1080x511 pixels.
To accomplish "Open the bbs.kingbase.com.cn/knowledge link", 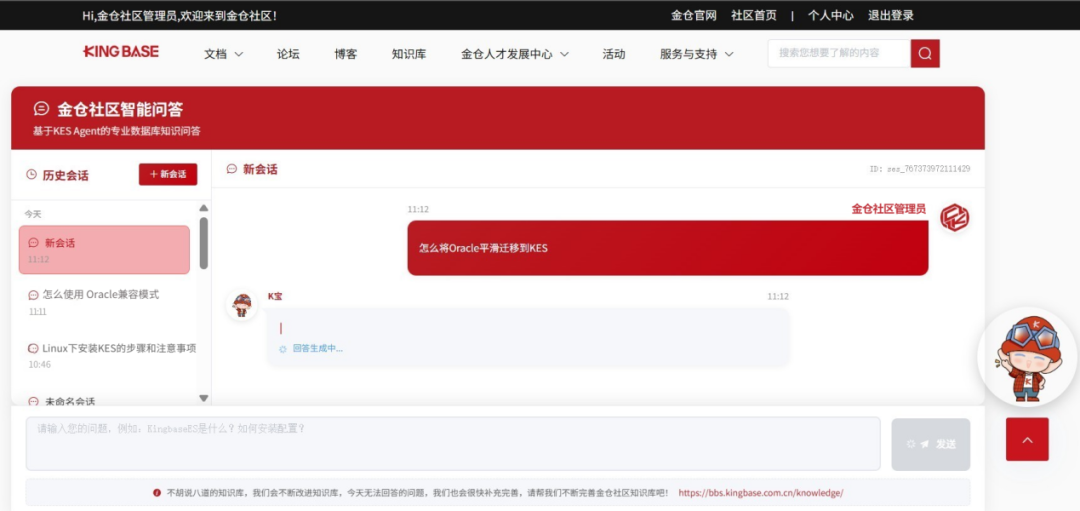I will (760, 493).
